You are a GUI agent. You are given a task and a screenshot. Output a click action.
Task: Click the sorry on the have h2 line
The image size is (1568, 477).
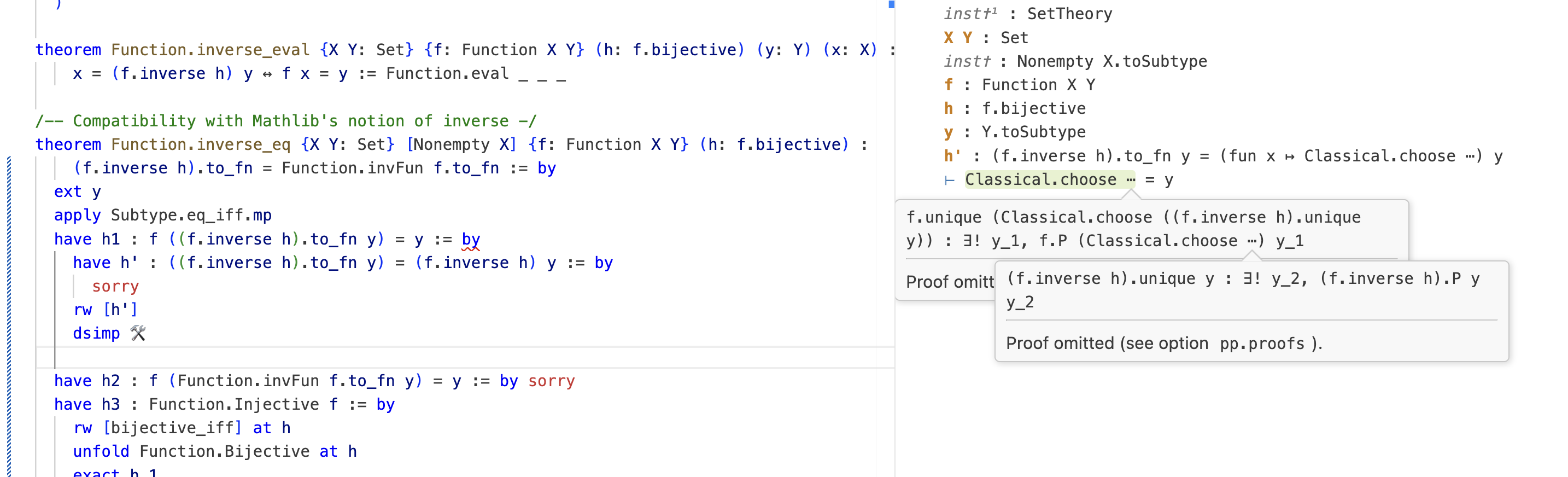tap(551, 381)
